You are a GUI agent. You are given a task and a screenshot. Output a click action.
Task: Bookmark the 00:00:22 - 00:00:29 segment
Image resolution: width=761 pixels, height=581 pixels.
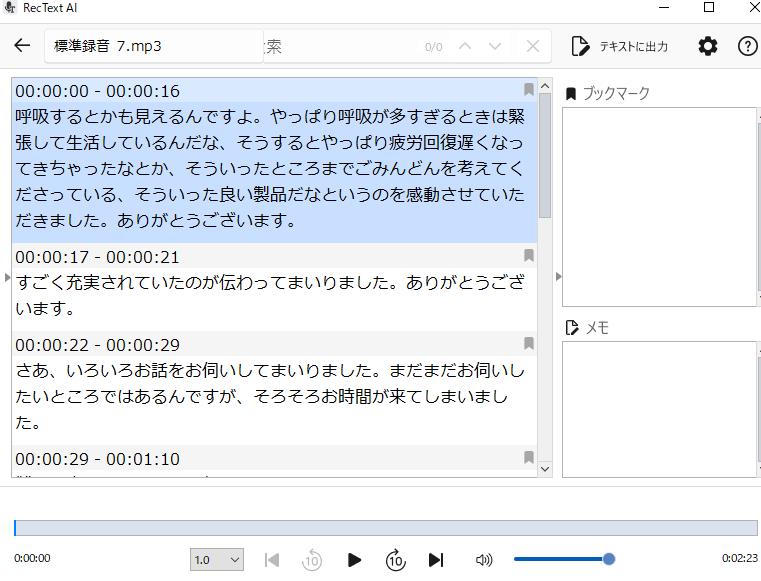(529, 344)
